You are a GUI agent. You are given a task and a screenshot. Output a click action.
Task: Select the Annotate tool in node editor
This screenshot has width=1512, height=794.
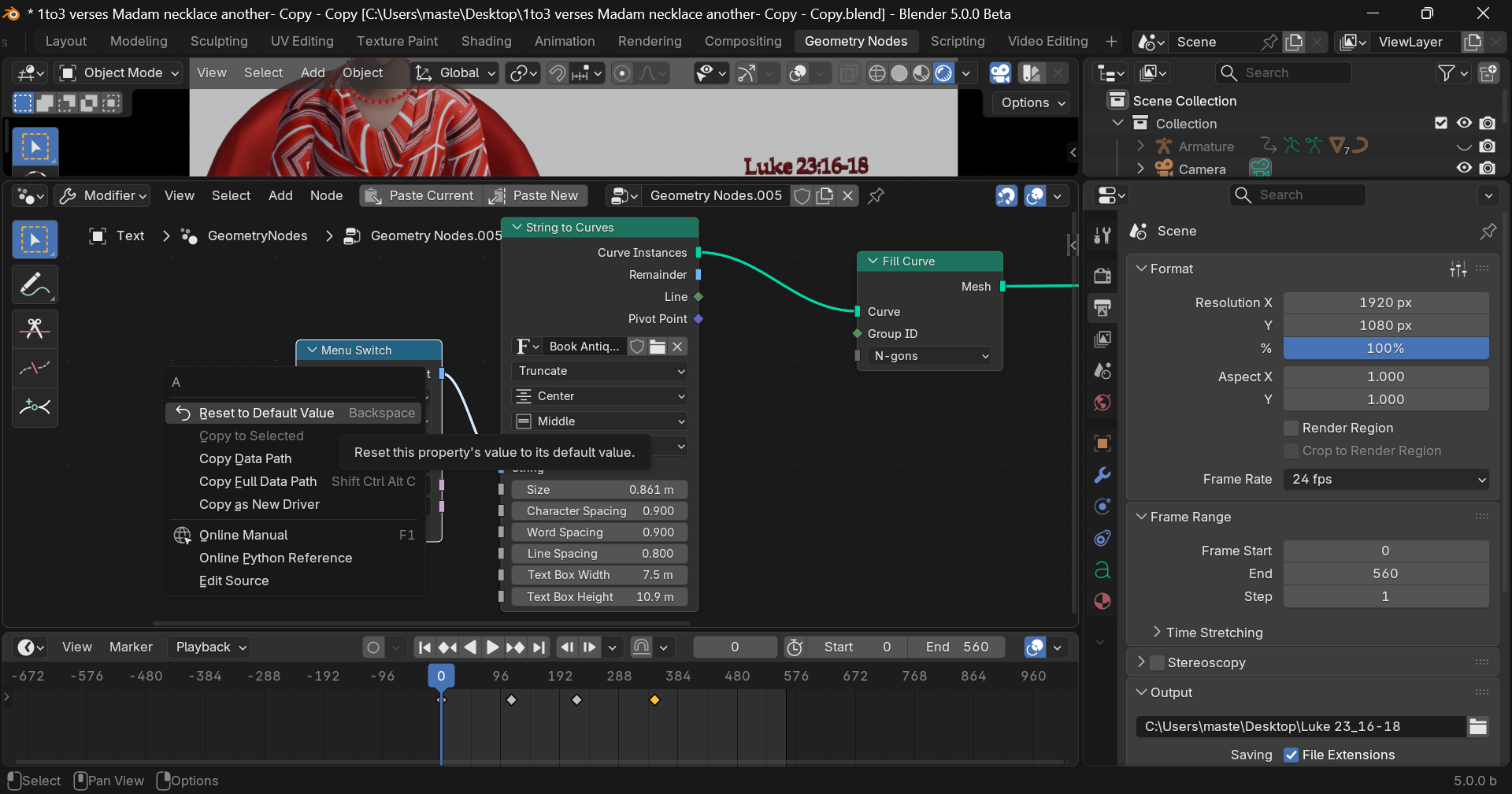click(35, 284)
